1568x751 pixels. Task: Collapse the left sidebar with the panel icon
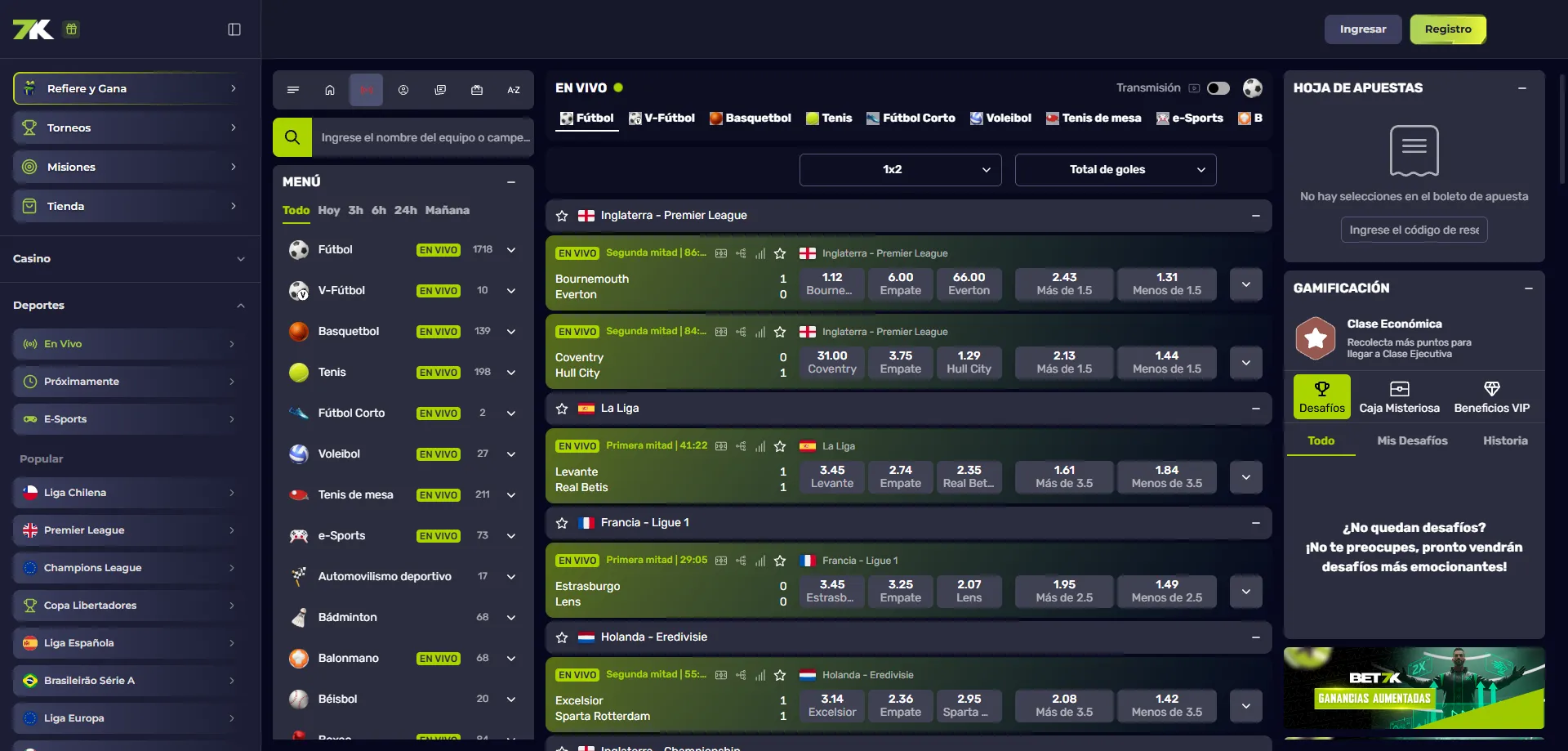(x=234, y=29)
